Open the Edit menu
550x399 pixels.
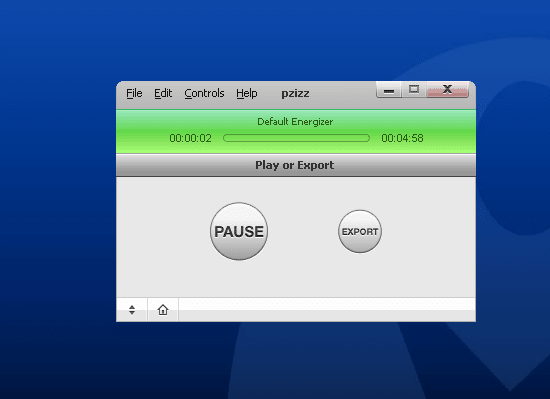coord(163,93)
